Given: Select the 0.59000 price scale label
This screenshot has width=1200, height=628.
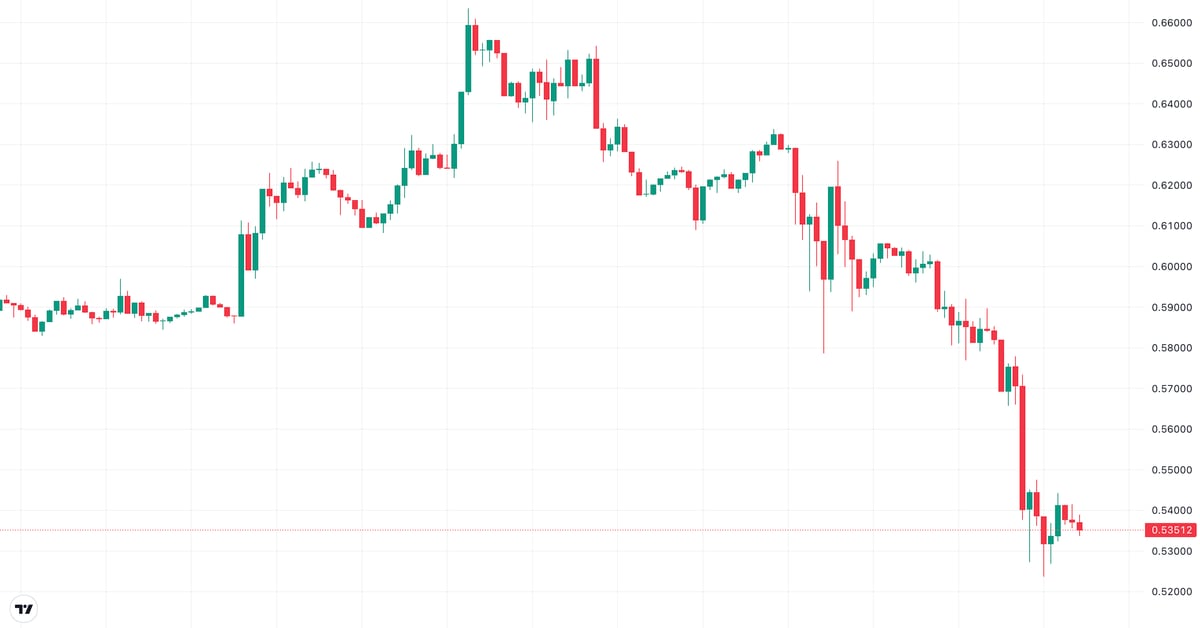Looking at the screenshot, I should click(x=1170, y=308).
